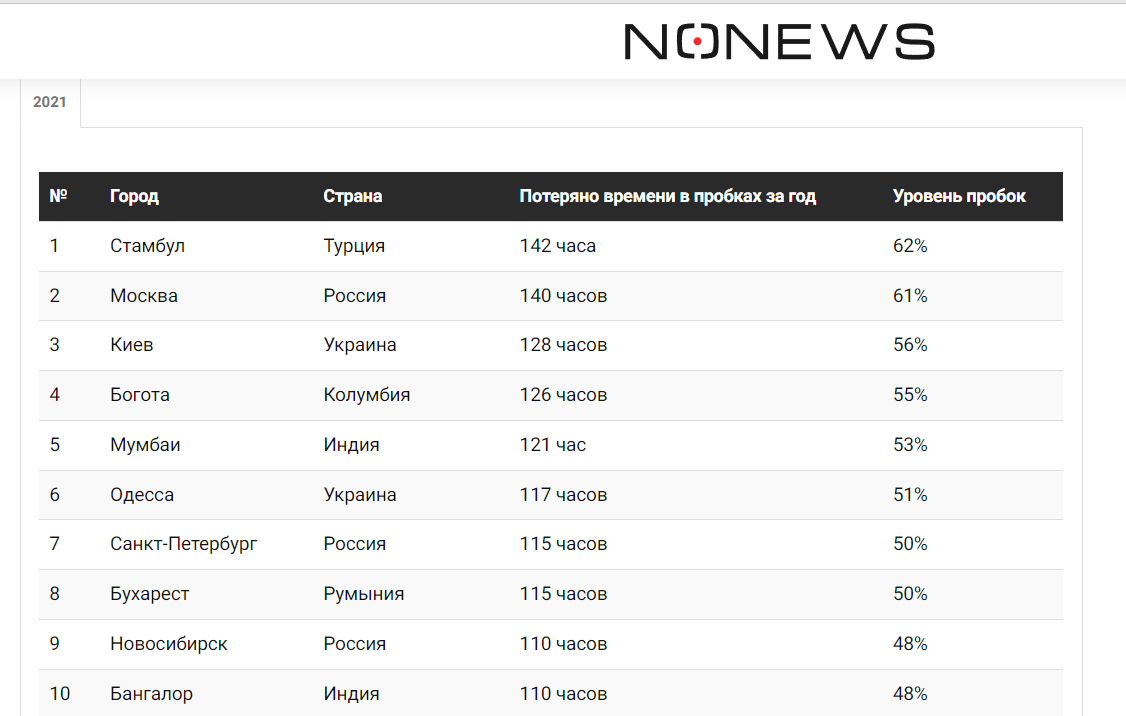Click the Новосибирск city cell
Viewport: 1126px width, 716px height.
tap(168, 644)
